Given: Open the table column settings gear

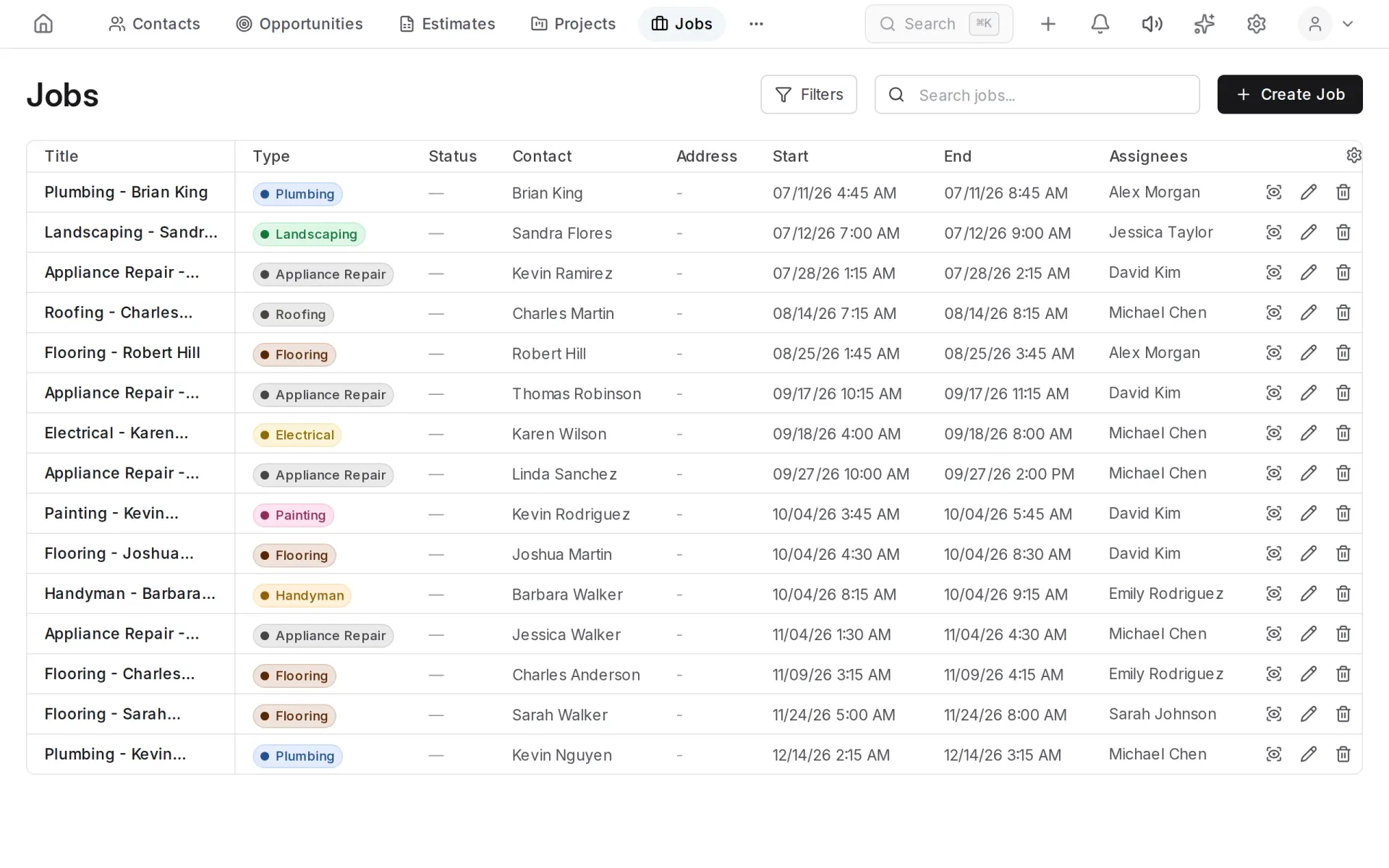Looking at the screenshot, I should pyautogui.click(x=1354, y=156).
